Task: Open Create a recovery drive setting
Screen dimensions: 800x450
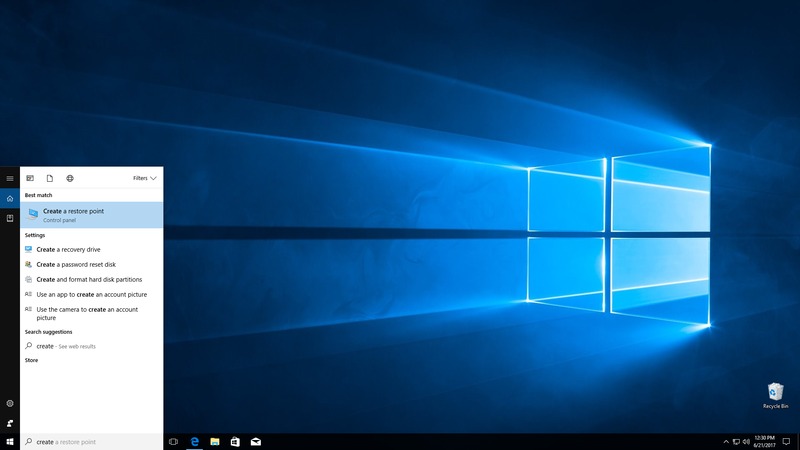Action: coord(67,249)
